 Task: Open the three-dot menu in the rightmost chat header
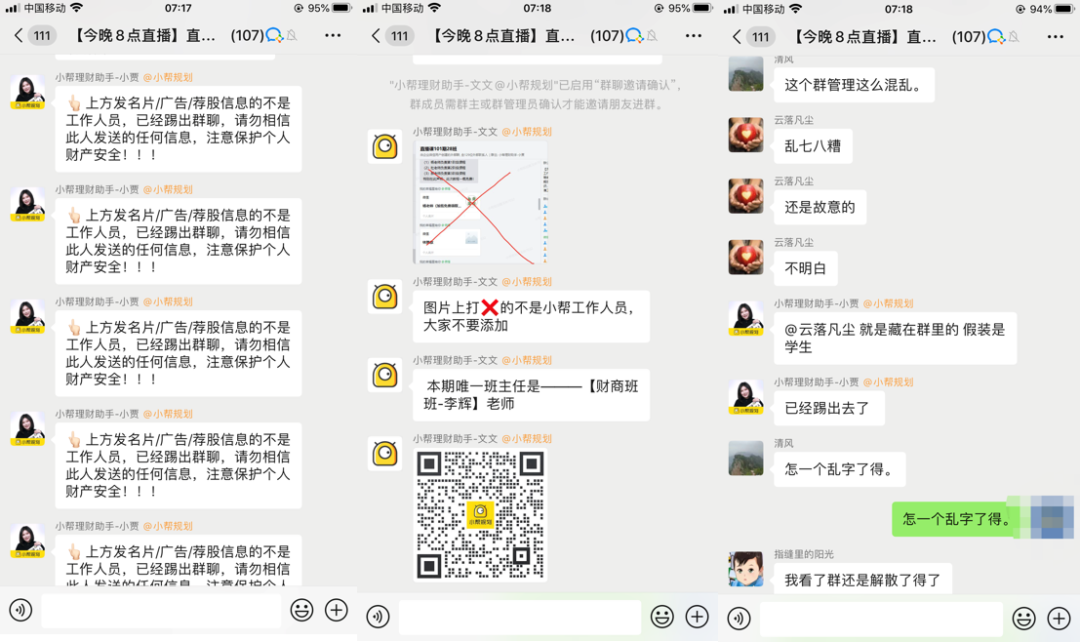click(x=1055, y=36)
